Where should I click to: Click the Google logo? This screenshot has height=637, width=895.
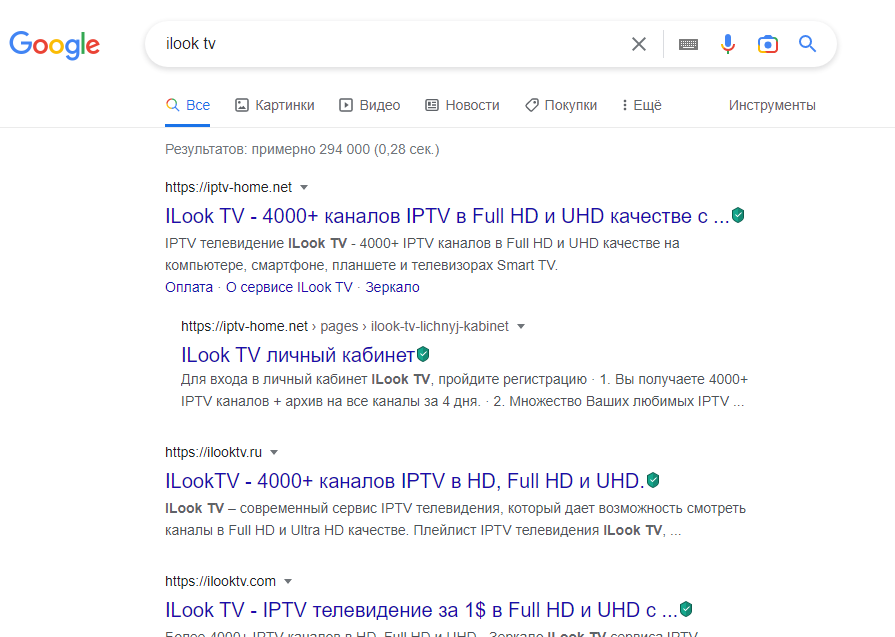[x=54, y=44]
